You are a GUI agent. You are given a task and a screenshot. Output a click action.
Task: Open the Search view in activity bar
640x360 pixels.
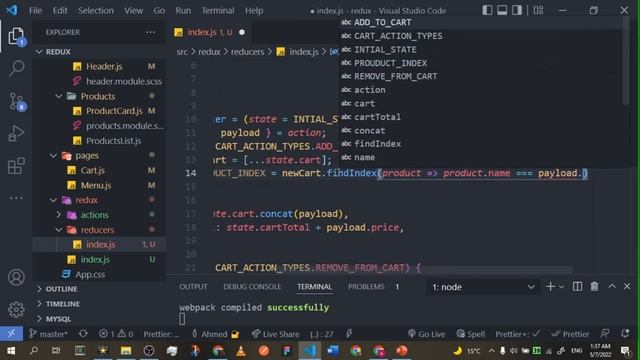16,68
